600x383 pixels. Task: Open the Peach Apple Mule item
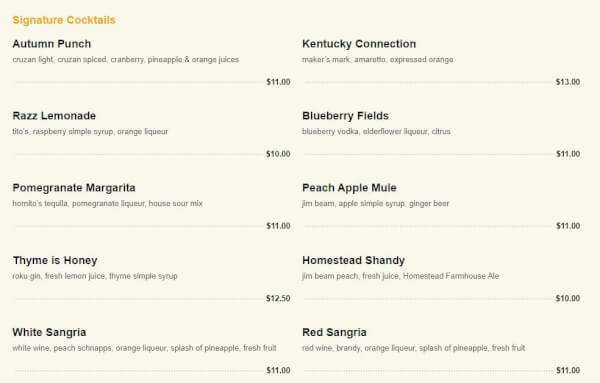coord(349,188)
